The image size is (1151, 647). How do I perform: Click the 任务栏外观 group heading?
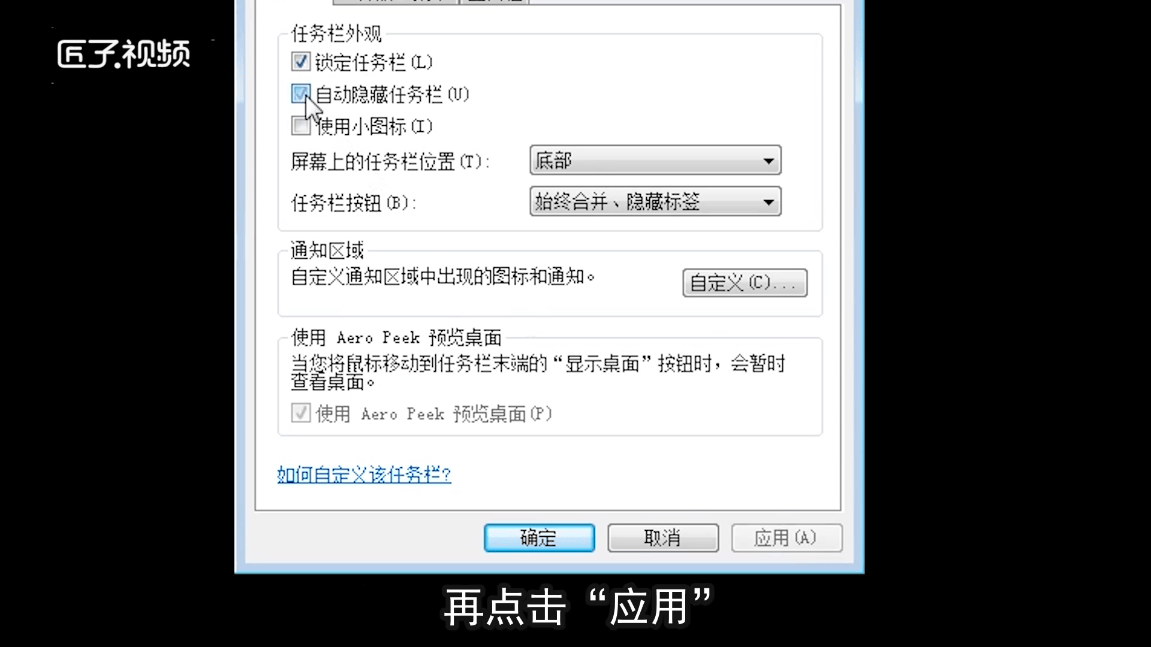click(336, 34)
